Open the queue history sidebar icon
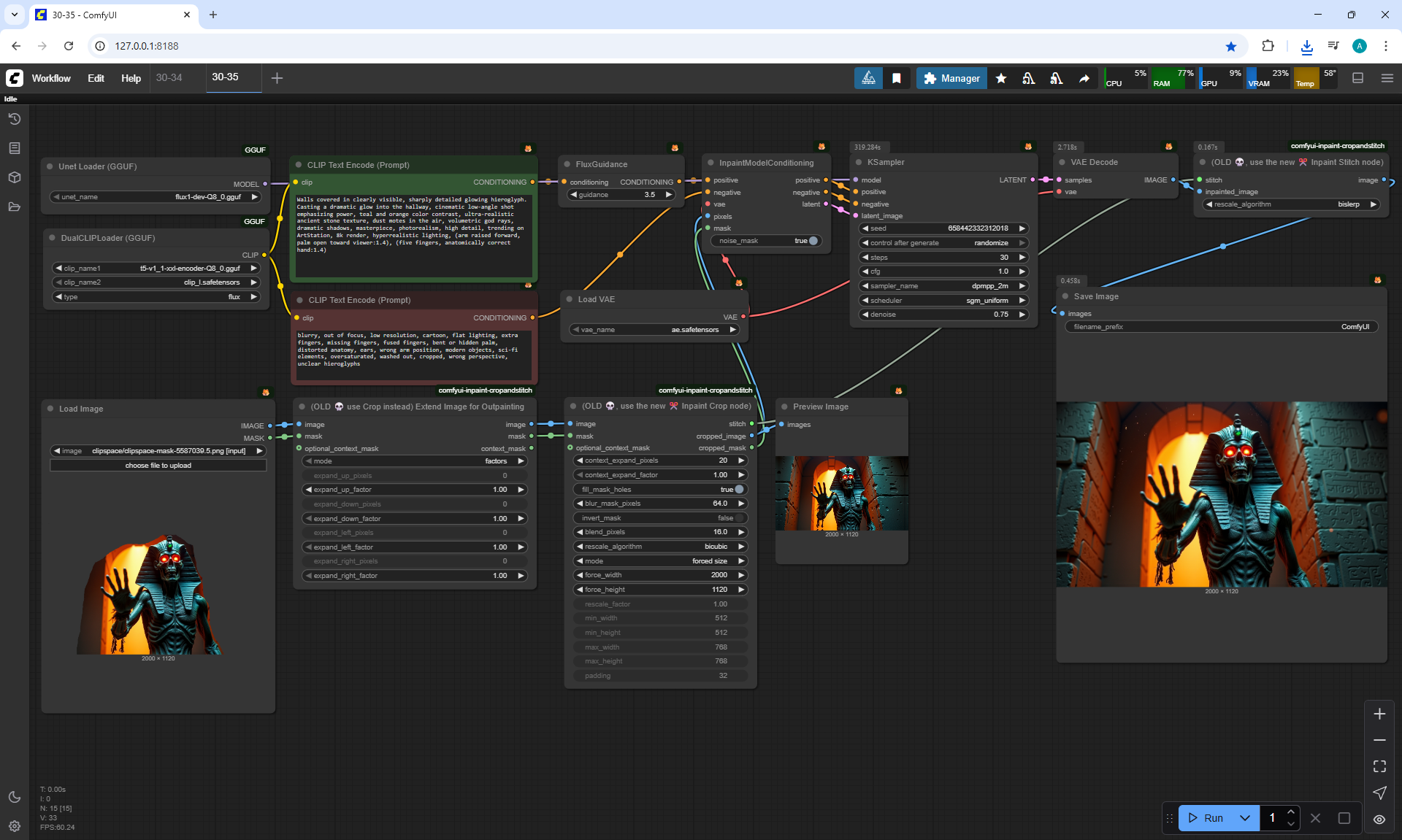Screen dimensions: 1402x840 click(15, 119)
